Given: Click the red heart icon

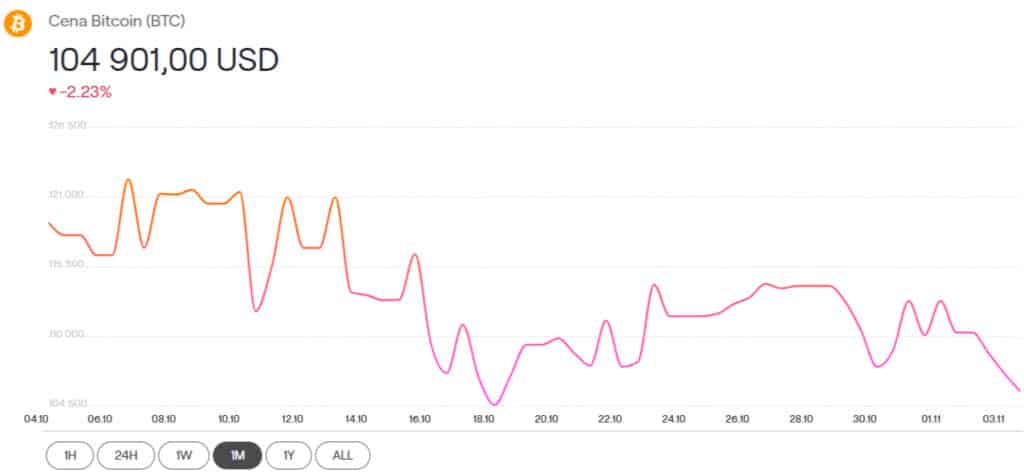Looking at the screenshot, I should pyautogui.click(x=52, y=91).
